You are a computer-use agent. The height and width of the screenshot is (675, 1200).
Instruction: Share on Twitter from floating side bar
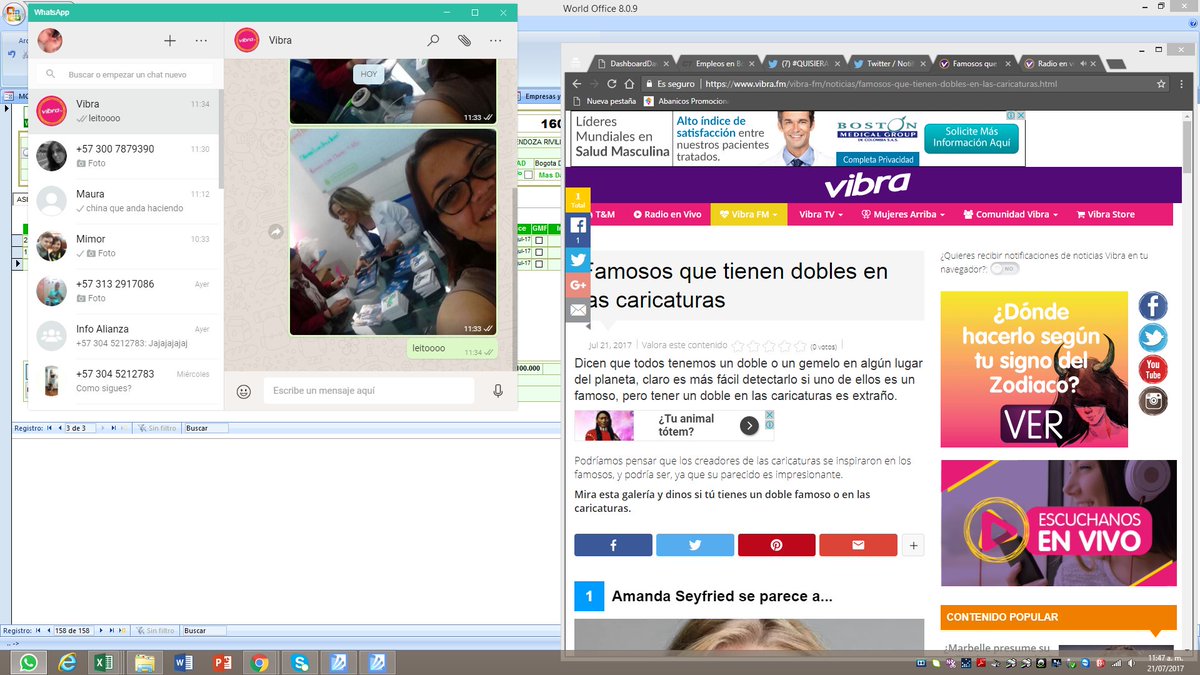[578, 260]
